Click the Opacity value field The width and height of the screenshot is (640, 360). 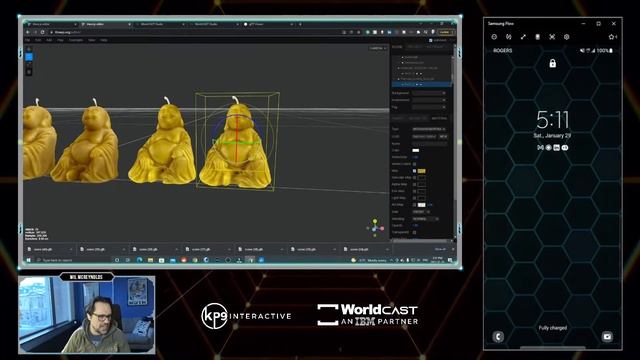(416, 225)
